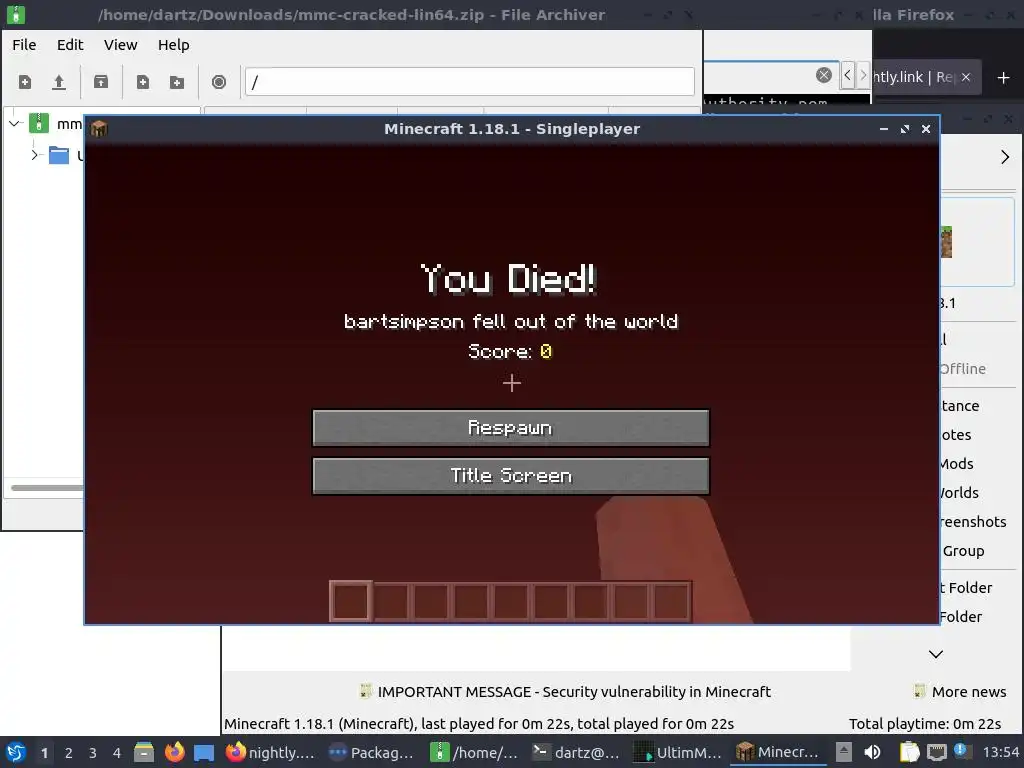Click the news scroll icon beside IMPORTANT MESSAGE
Viewport: 1024px width, 768px height.
pyautogui.click(x=366, y=691)
